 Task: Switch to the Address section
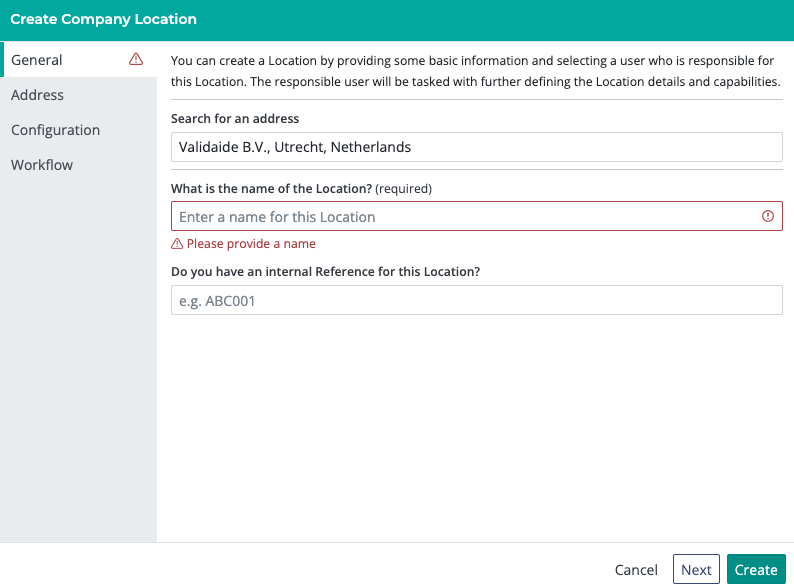point(78,95)
